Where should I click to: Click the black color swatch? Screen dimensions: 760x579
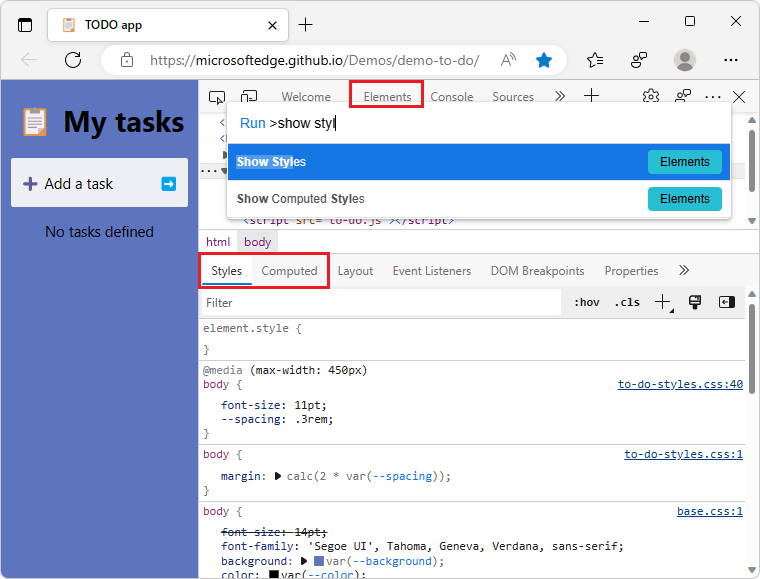274,575
